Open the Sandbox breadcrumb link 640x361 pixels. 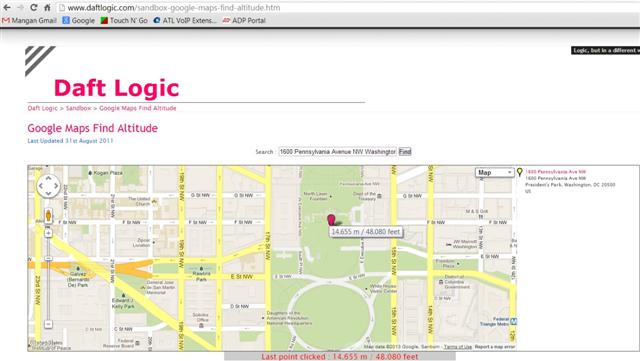pyautogui.click(x=78, y=108)
